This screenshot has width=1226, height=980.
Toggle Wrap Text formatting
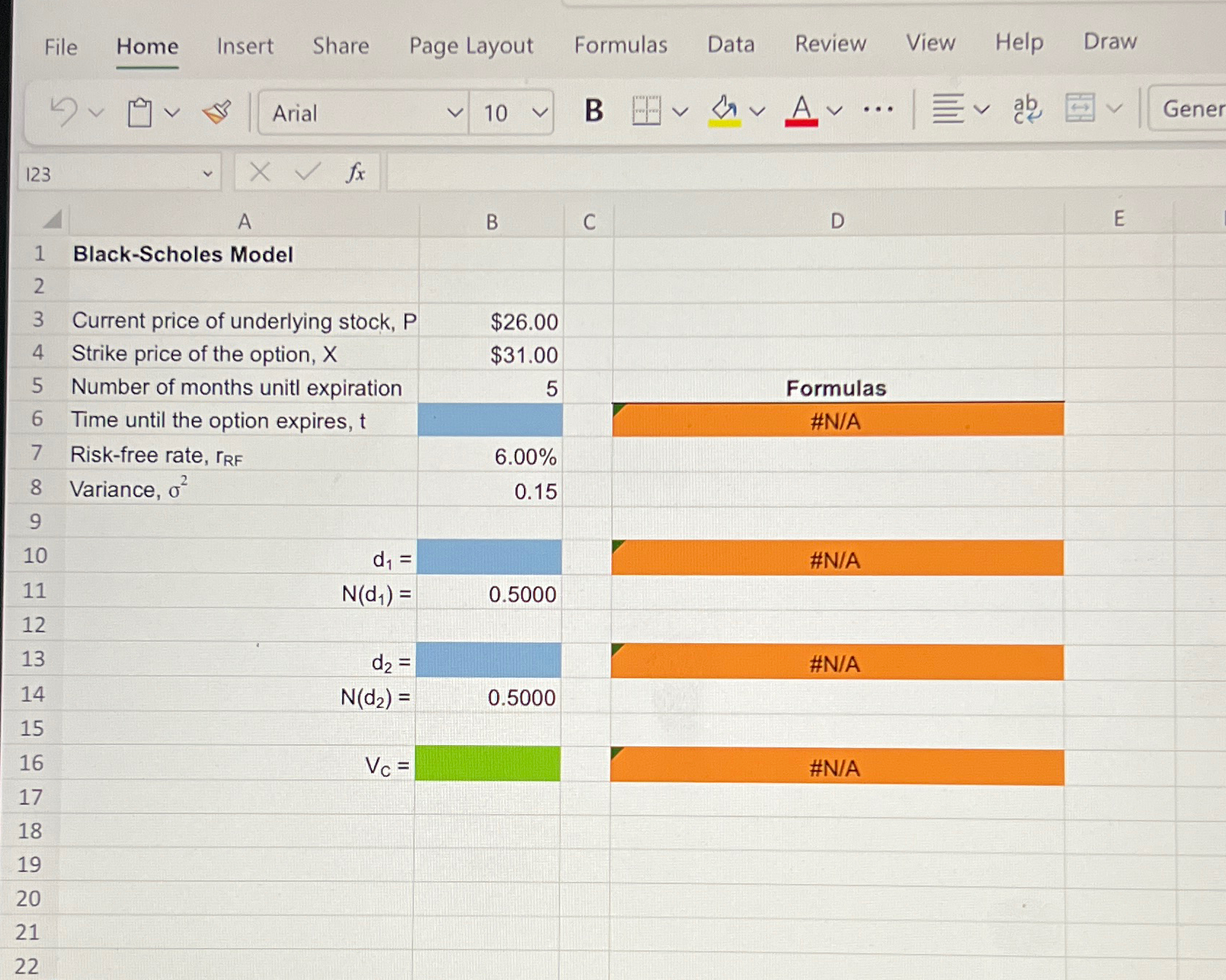(1026, 111)
